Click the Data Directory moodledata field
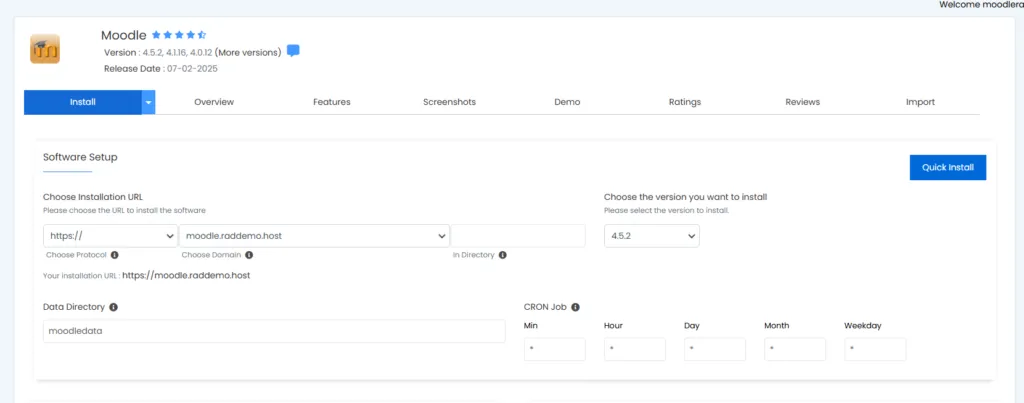This screenshot has height=403, width=1024. click(273, 331)
